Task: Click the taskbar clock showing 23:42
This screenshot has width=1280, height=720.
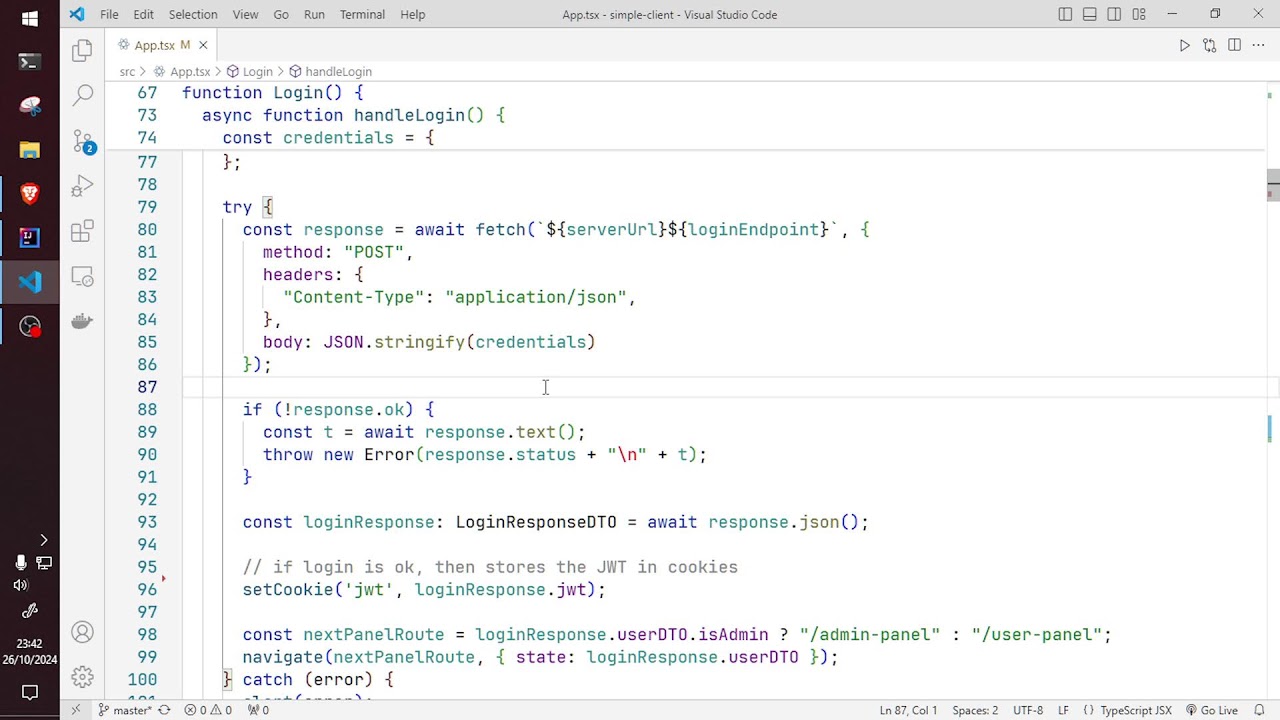Action: tap(29, 644)
